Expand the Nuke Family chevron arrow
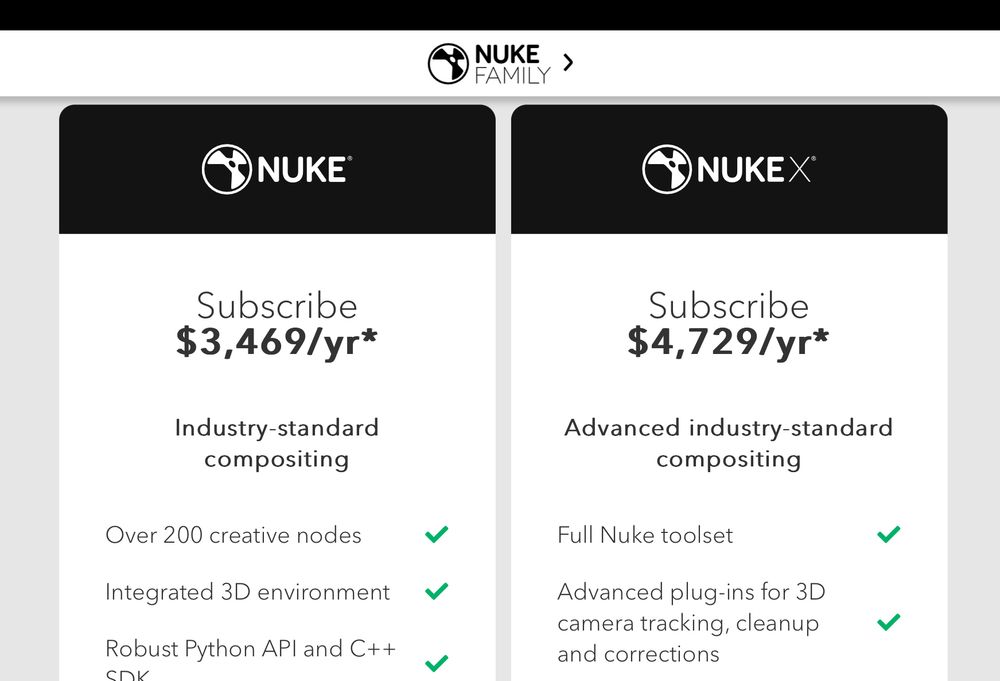 [x=568, y=62]
